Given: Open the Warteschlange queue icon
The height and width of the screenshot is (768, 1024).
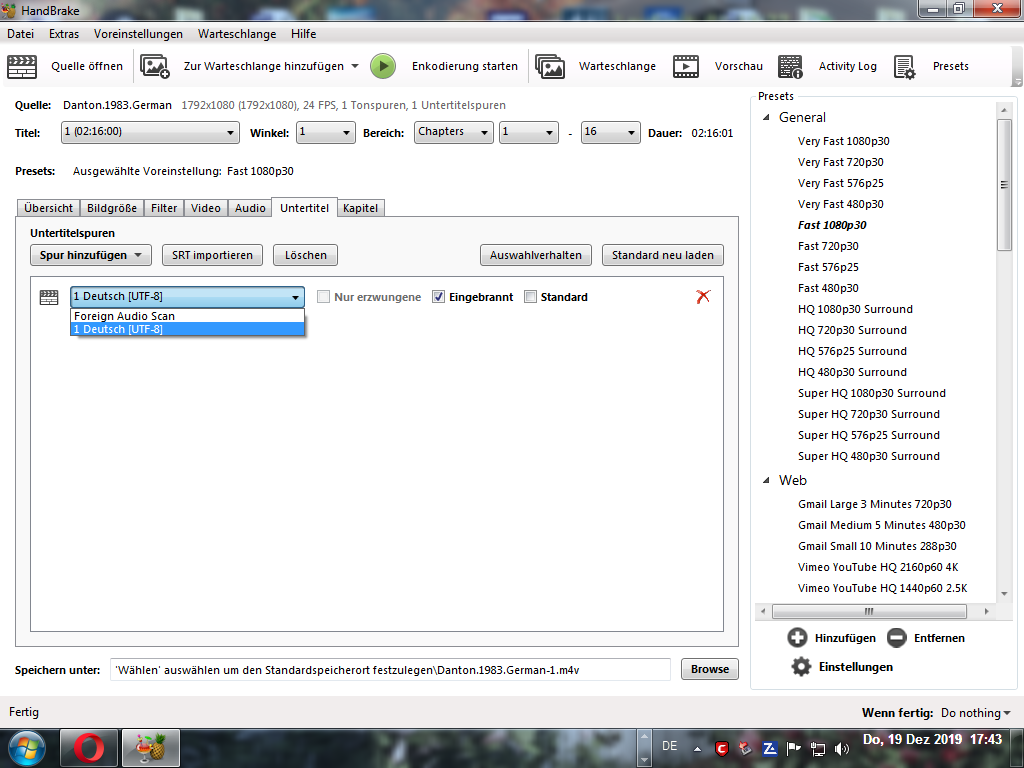Looking at the screenshot, I should pyautogui.click(x=550, y=67).
